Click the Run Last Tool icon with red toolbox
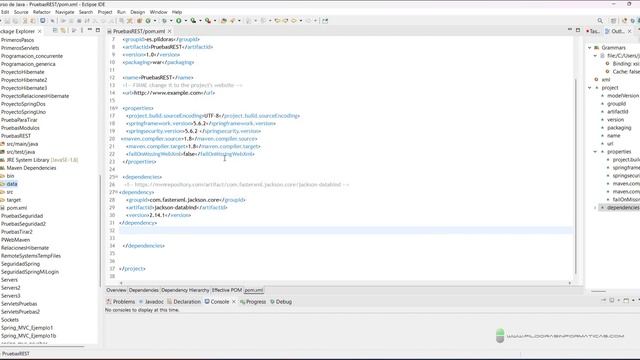This screenshot has height=360, width=640. [208, 20]
